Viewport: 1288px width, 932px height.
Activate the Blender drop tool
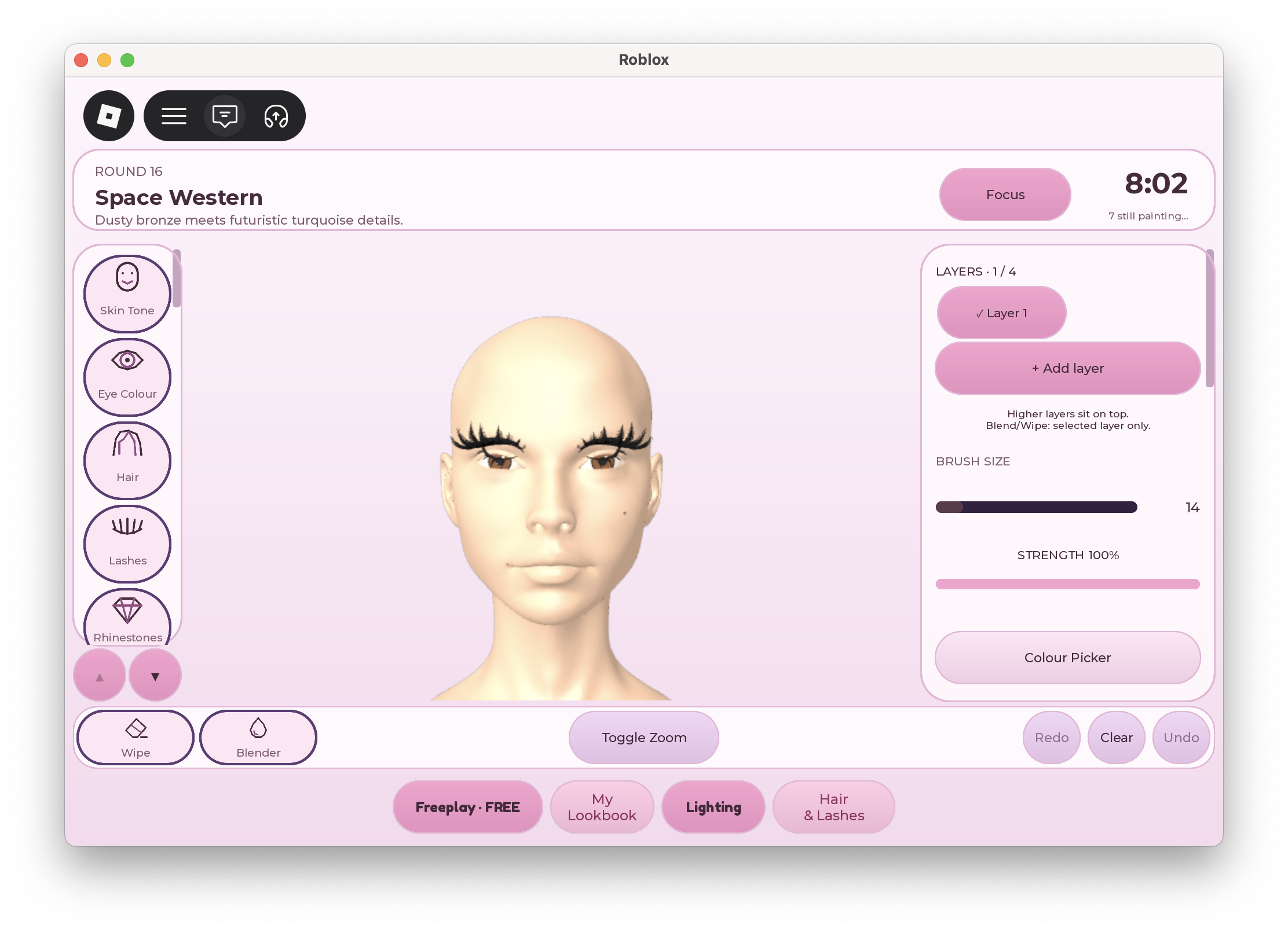258,737
